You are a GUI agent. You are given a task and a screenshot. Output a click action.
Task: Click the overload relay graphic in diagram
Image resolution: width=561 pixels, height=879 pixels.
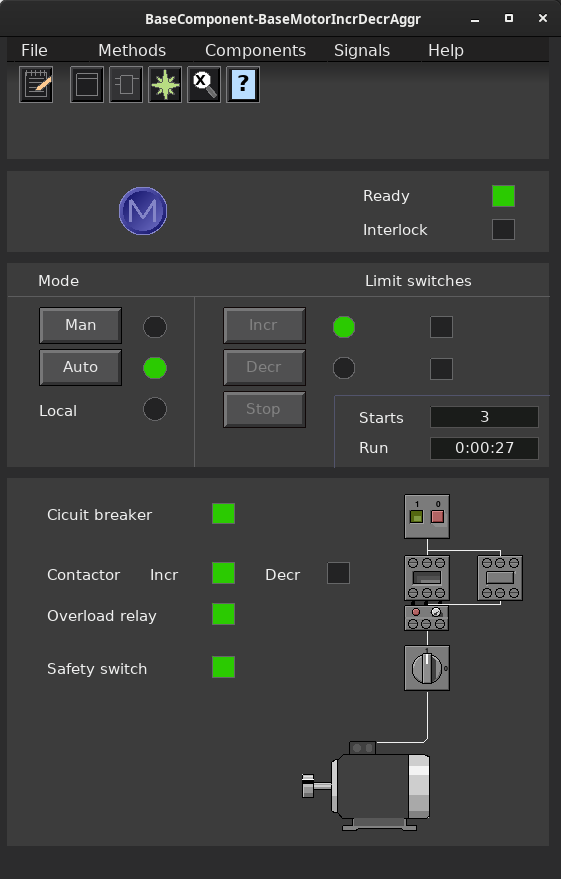click(x=426, y=618)
